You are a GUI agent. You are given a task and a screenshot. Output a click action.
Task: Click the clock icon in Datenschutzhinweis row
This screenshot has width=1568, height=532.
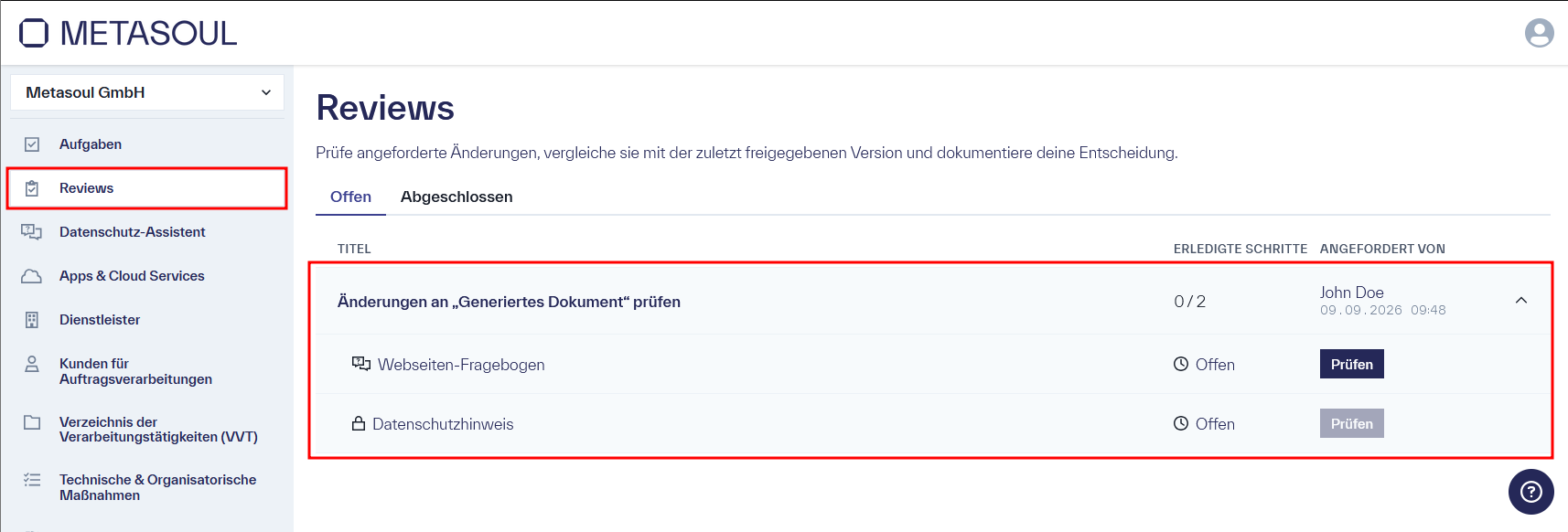1181,423
